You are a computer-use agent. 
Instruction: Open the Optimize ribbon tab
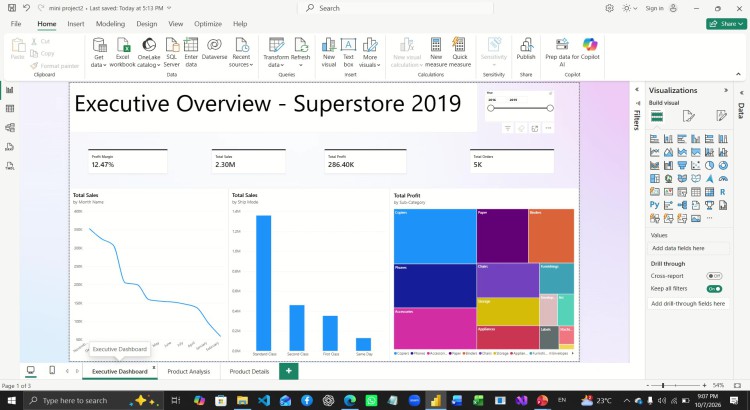(x=208, y=24)
